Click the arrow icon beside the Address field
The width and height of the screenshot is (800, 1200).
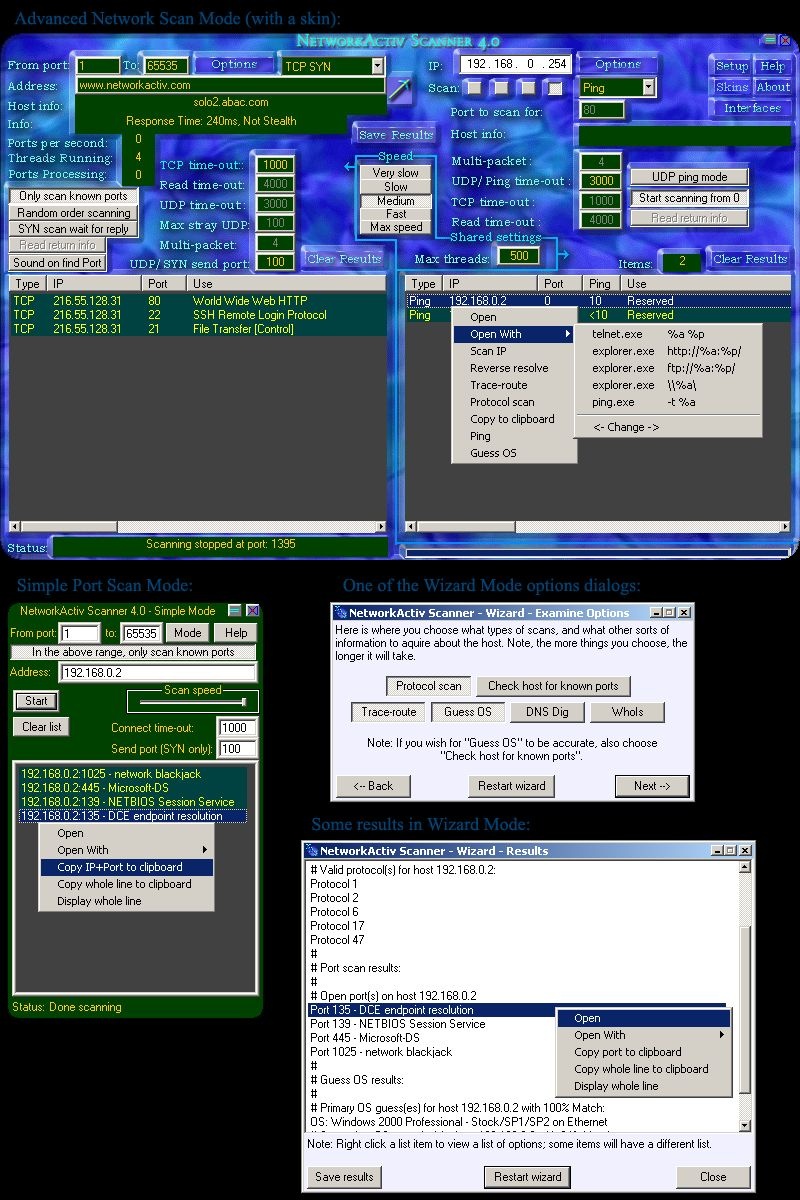400,91
